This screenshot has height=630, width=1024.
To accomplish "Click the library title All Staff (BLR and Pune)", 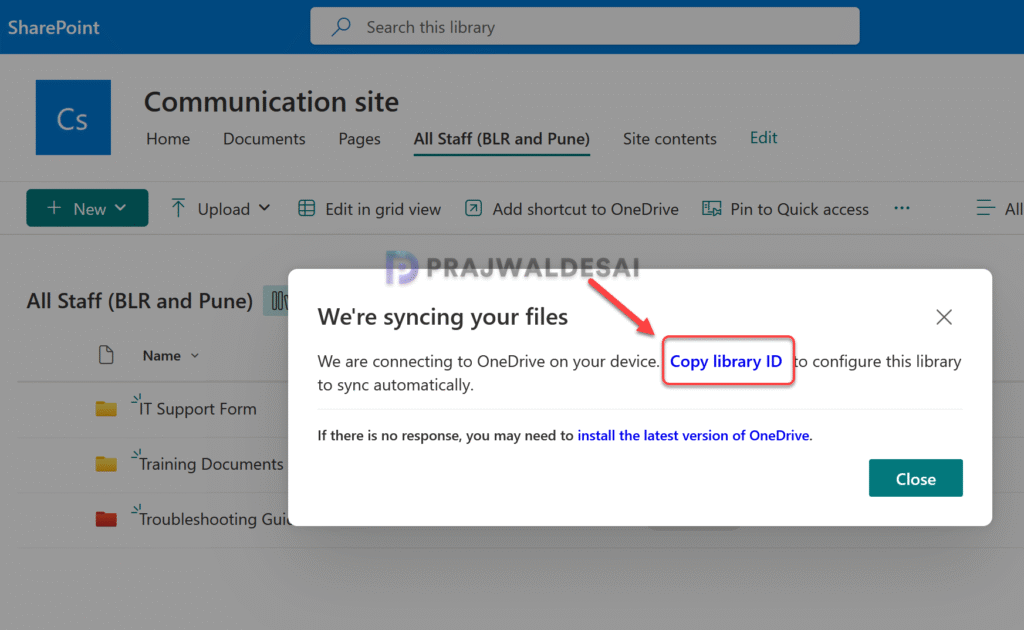I will coord(140,301).
